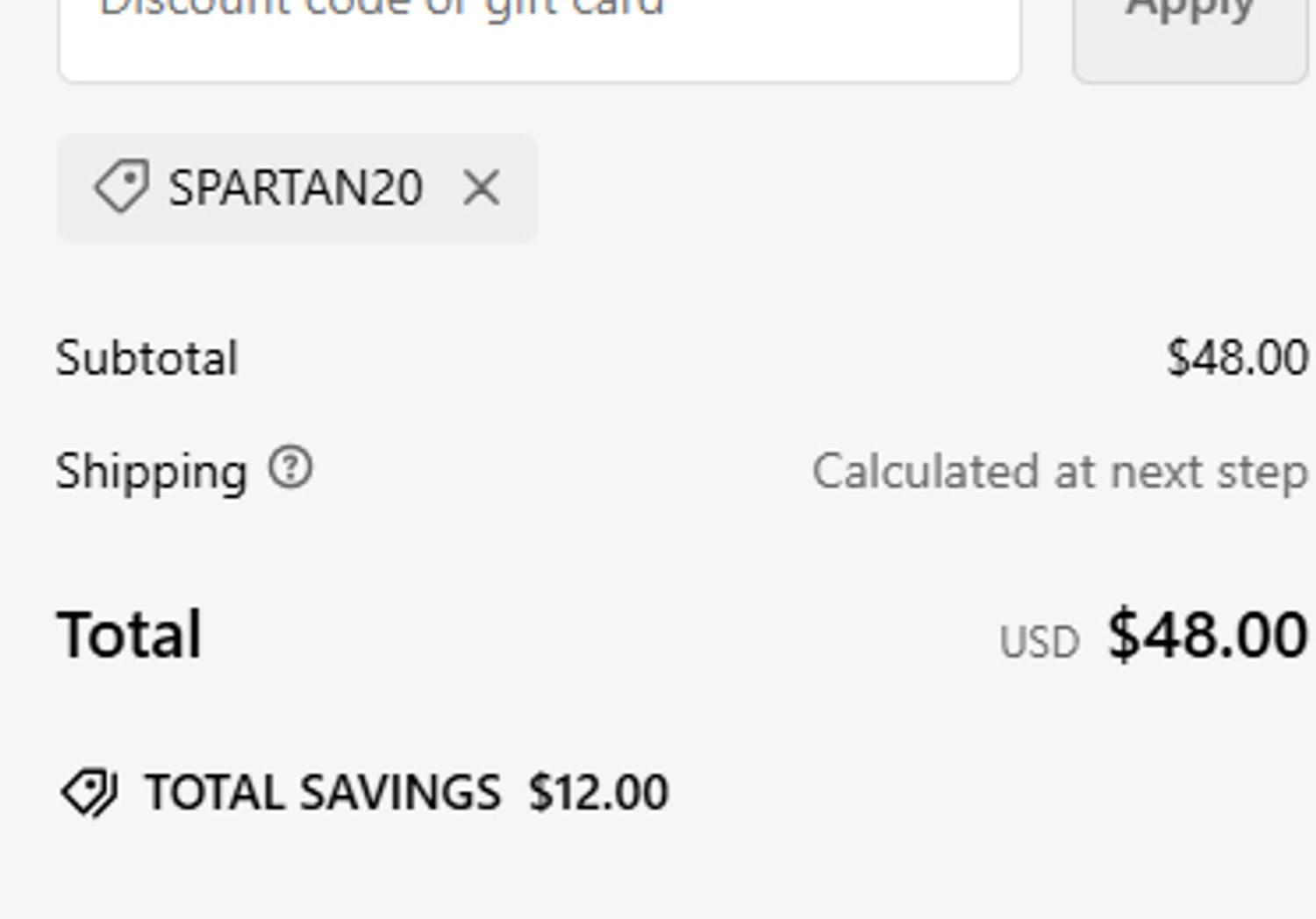Click the TOTAL SAVINGS label
The width and height of the screenshot is (1316, 919).
tap(323, 793)
